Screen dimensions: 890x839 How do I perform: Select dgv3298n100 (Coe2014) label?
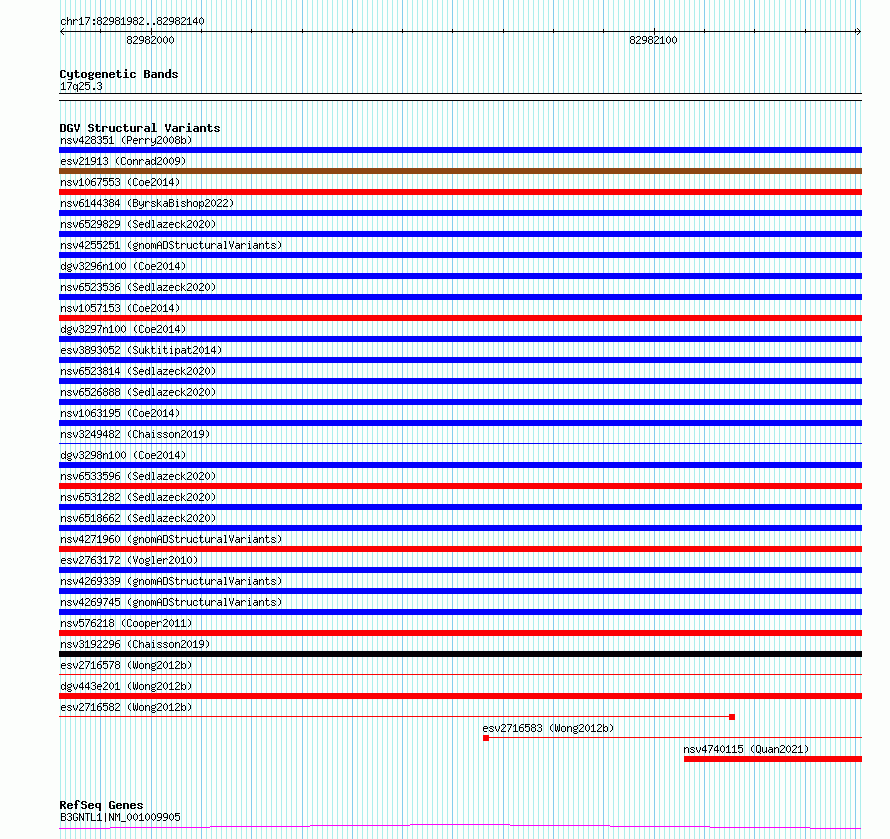pyautogui.click(x=123, y=455)
